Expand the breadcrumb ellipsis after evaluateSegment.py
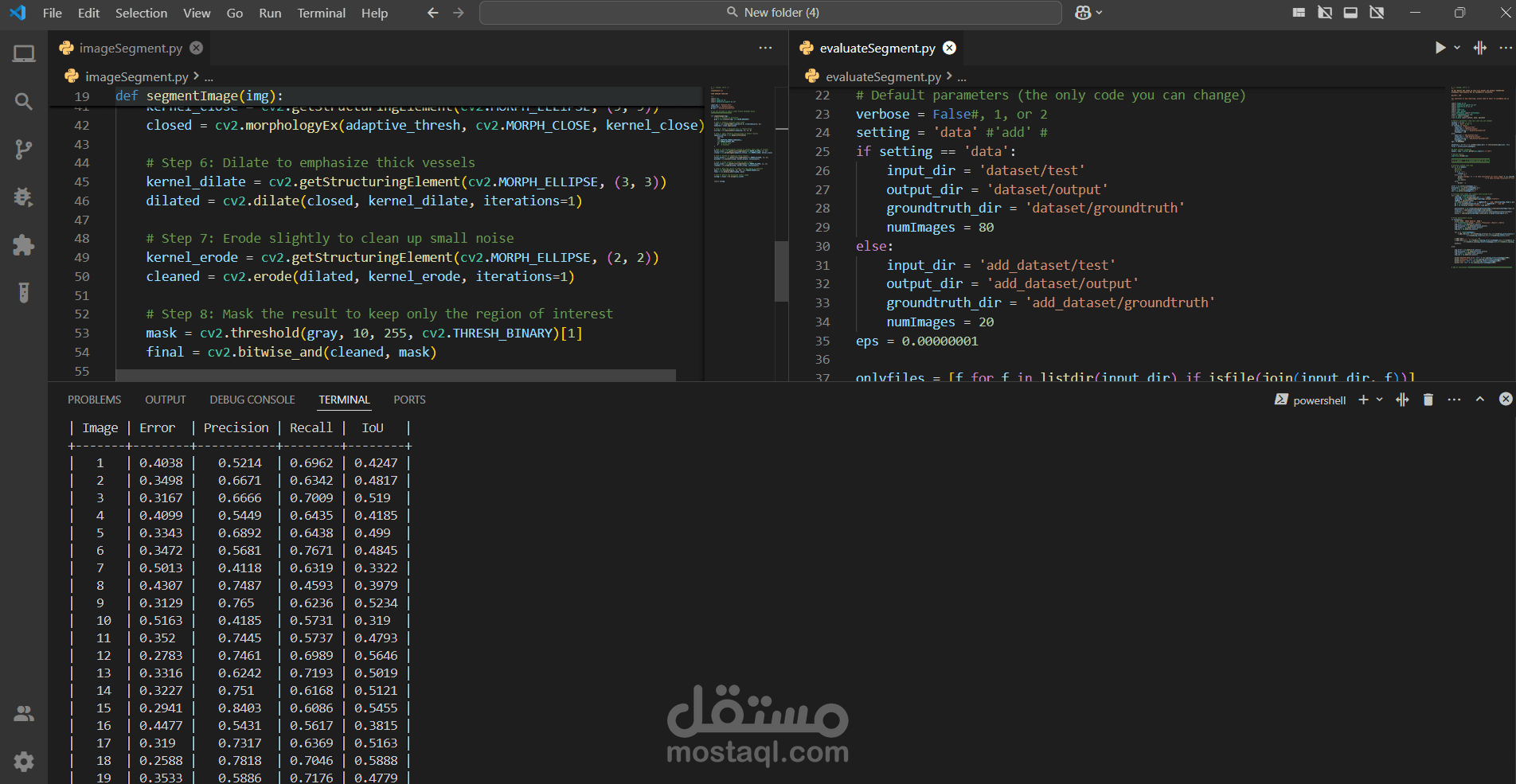This screenshot has width=1516, height=784. [962, 77]
